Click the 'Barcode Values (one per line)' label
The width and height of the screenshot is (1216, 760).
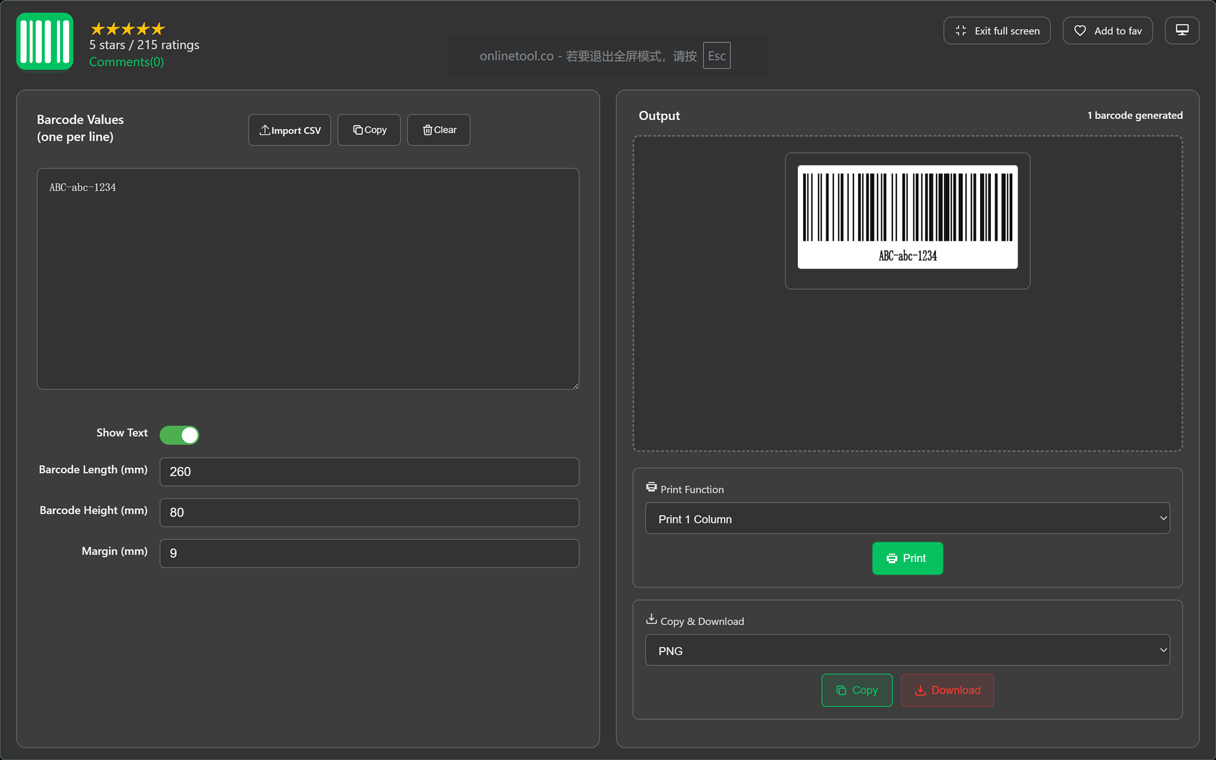click(x=80, y=128)
